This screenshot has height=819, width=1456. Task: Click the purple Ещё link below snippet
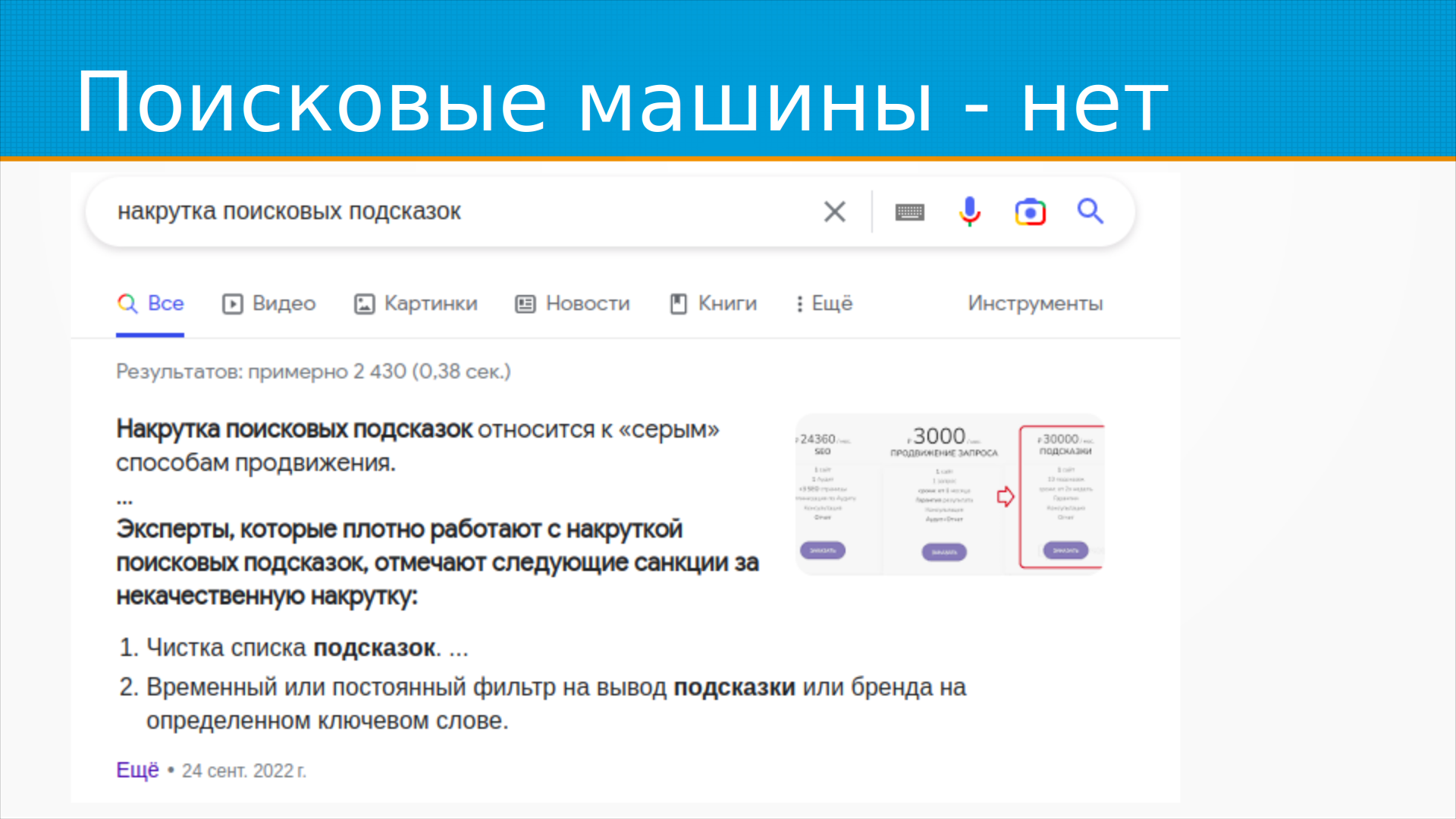click(x=137, y=770)
